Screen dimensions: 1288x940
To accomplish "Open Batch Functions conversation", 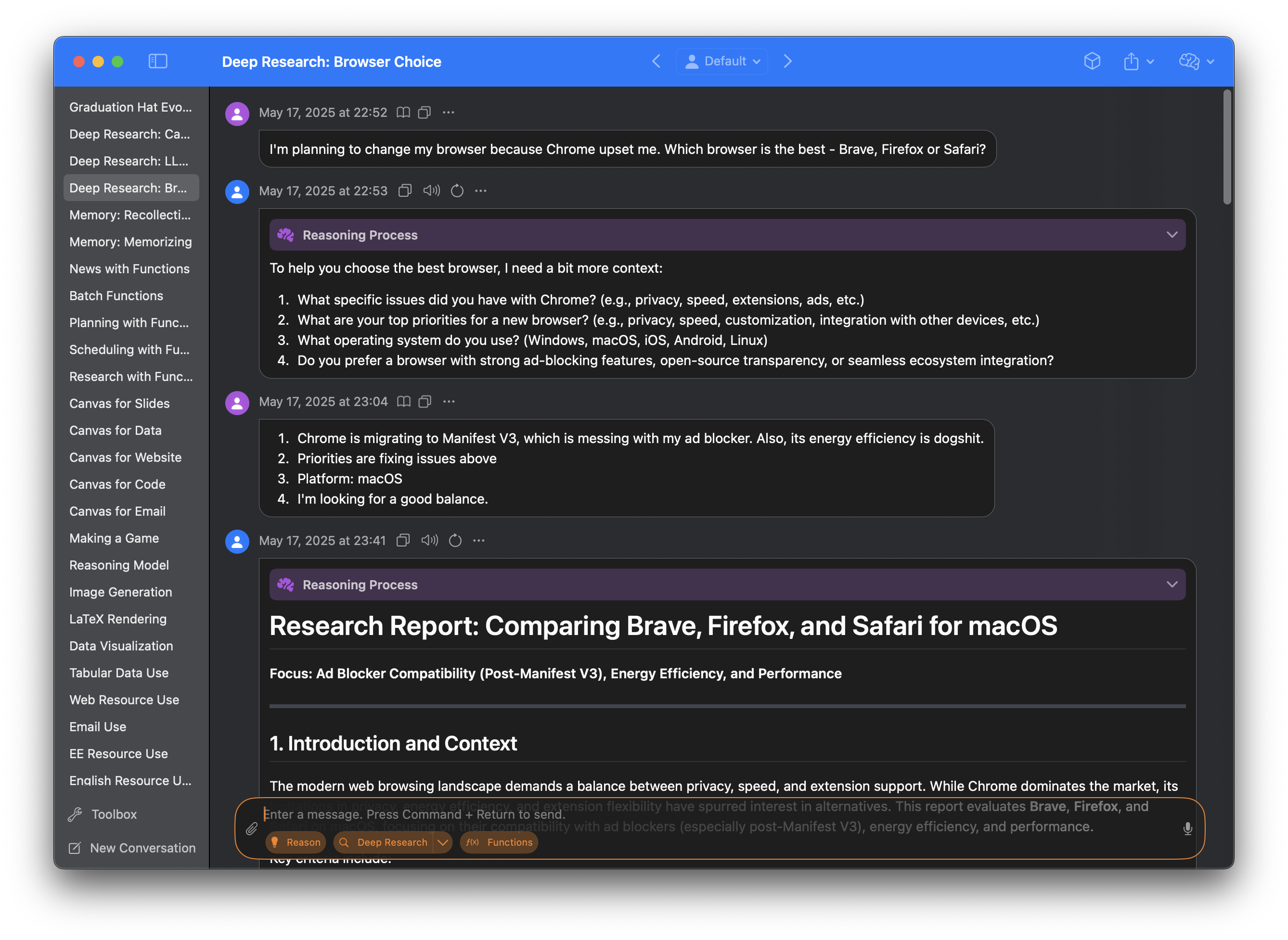I will [x=131, y=296].
